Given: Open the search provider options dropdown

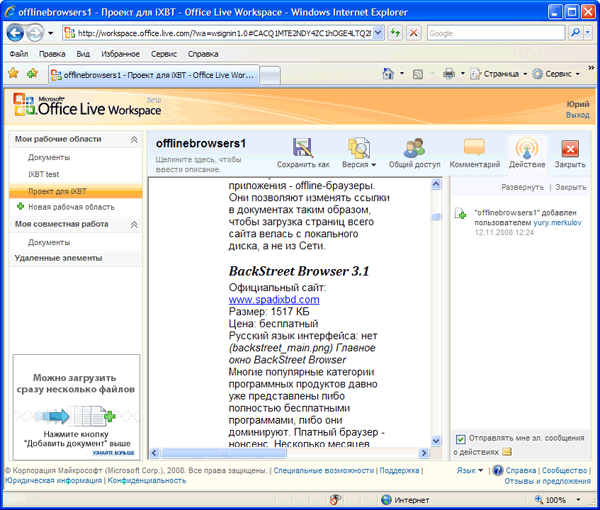Looking at the screenshot, I should coord(588,33).
